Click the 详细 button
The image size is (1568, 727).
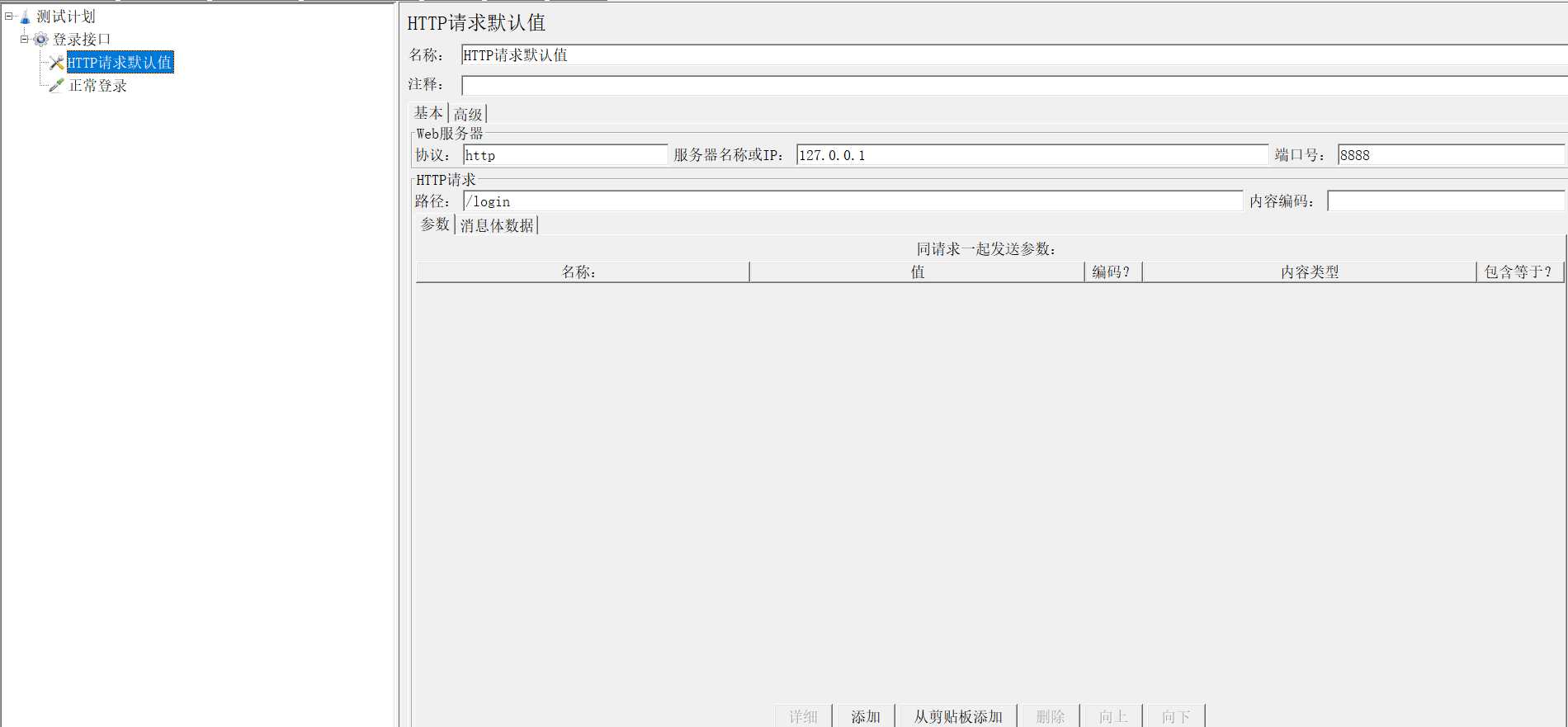tap(803, 716)
